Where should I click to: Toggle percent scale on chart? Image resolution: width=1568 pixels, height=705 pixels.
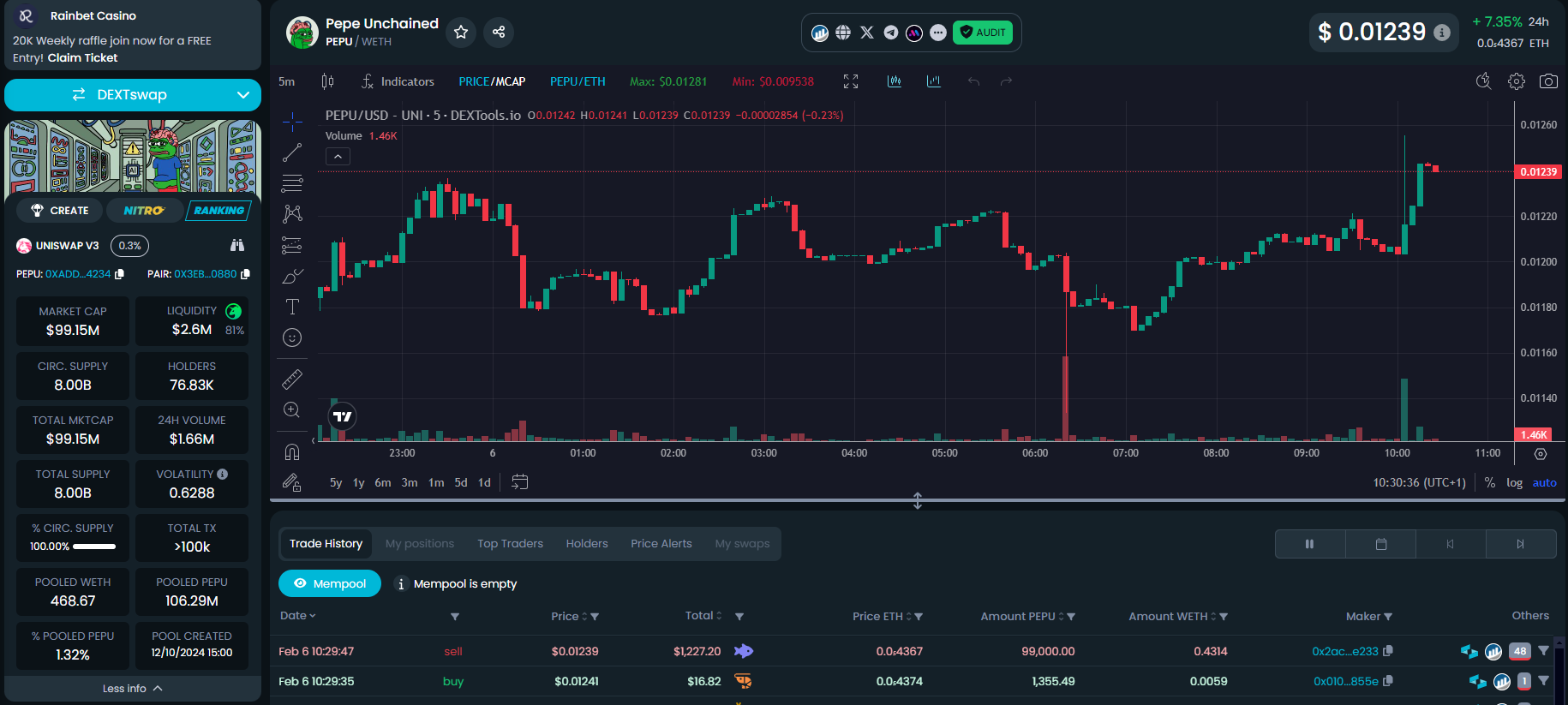point(1490,482)
